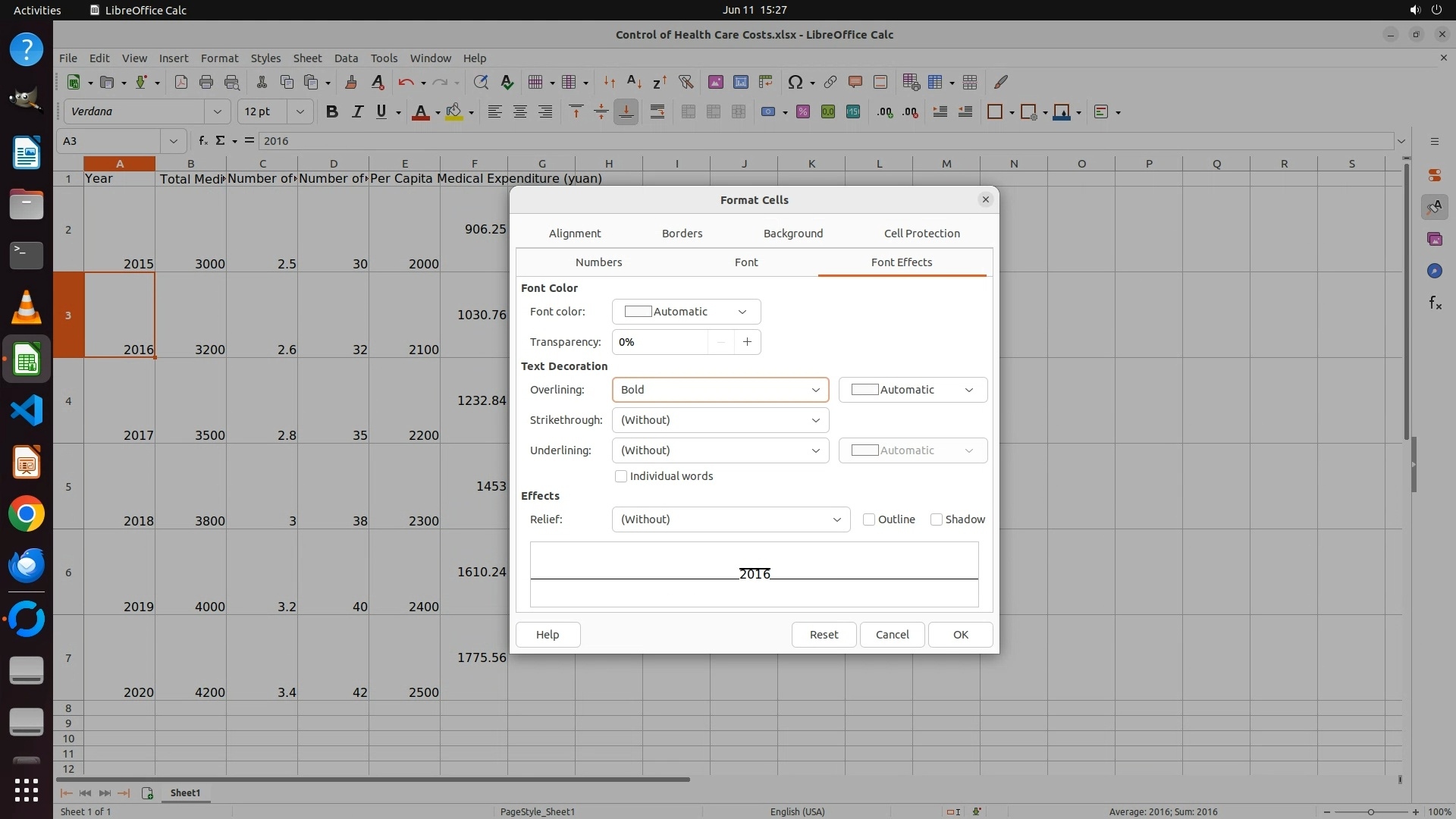Open the Sheet menu
The width and height of the screenshot is (1456, 819).
tap(307, 58)
